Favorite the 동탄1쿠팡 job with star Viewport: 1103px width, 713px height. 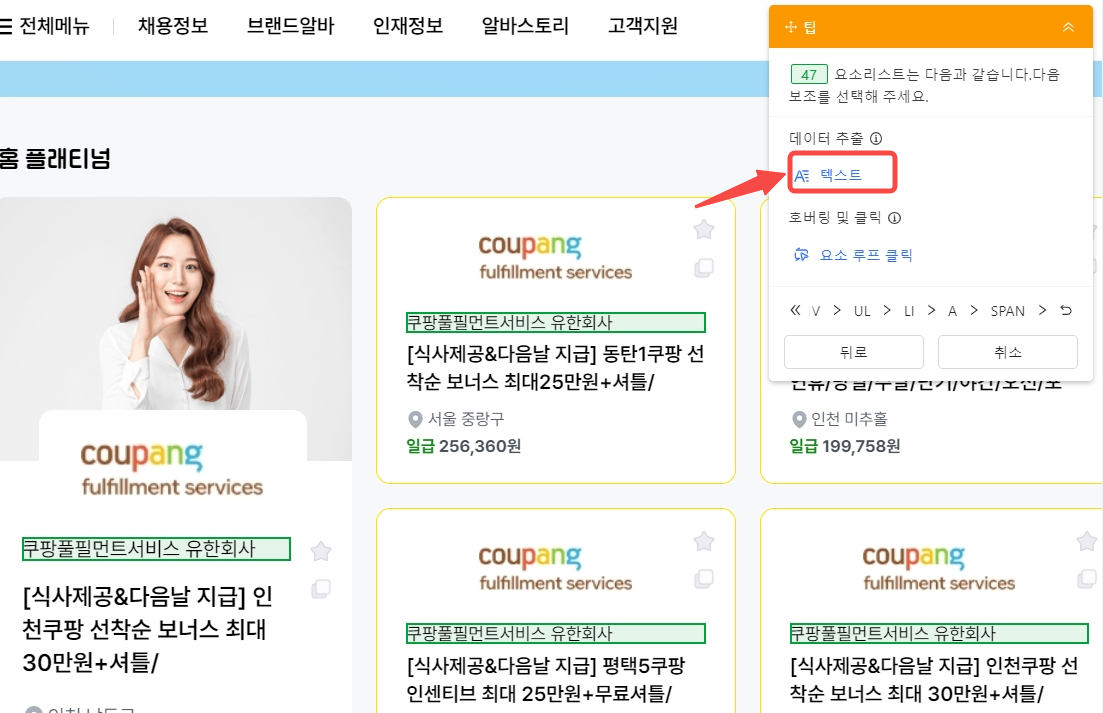coord(704,230)
